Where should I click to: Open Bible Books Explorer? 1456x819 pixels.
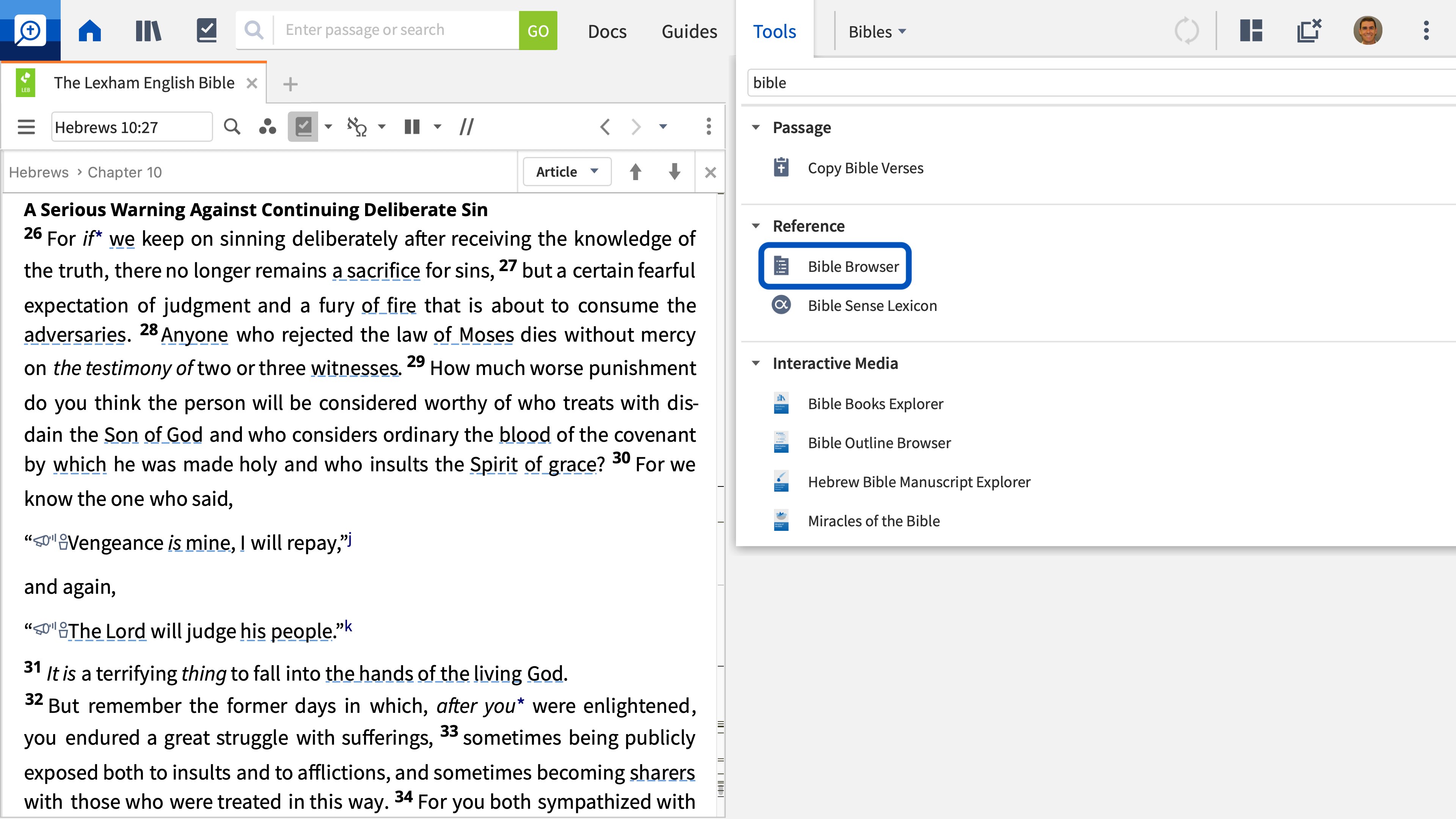[875, 403]
